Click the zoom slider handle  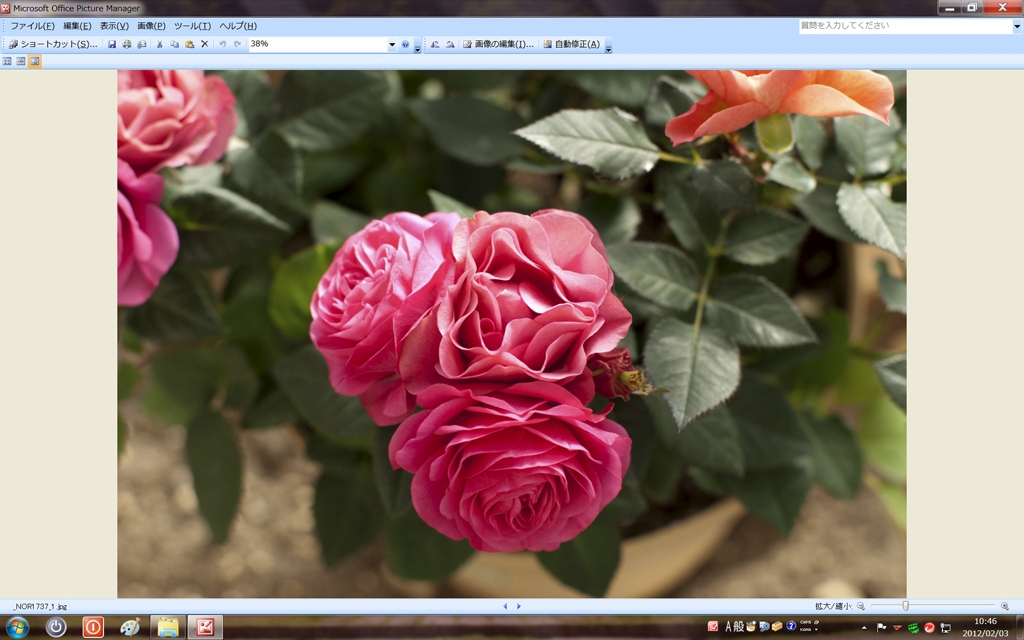[905, 606]
